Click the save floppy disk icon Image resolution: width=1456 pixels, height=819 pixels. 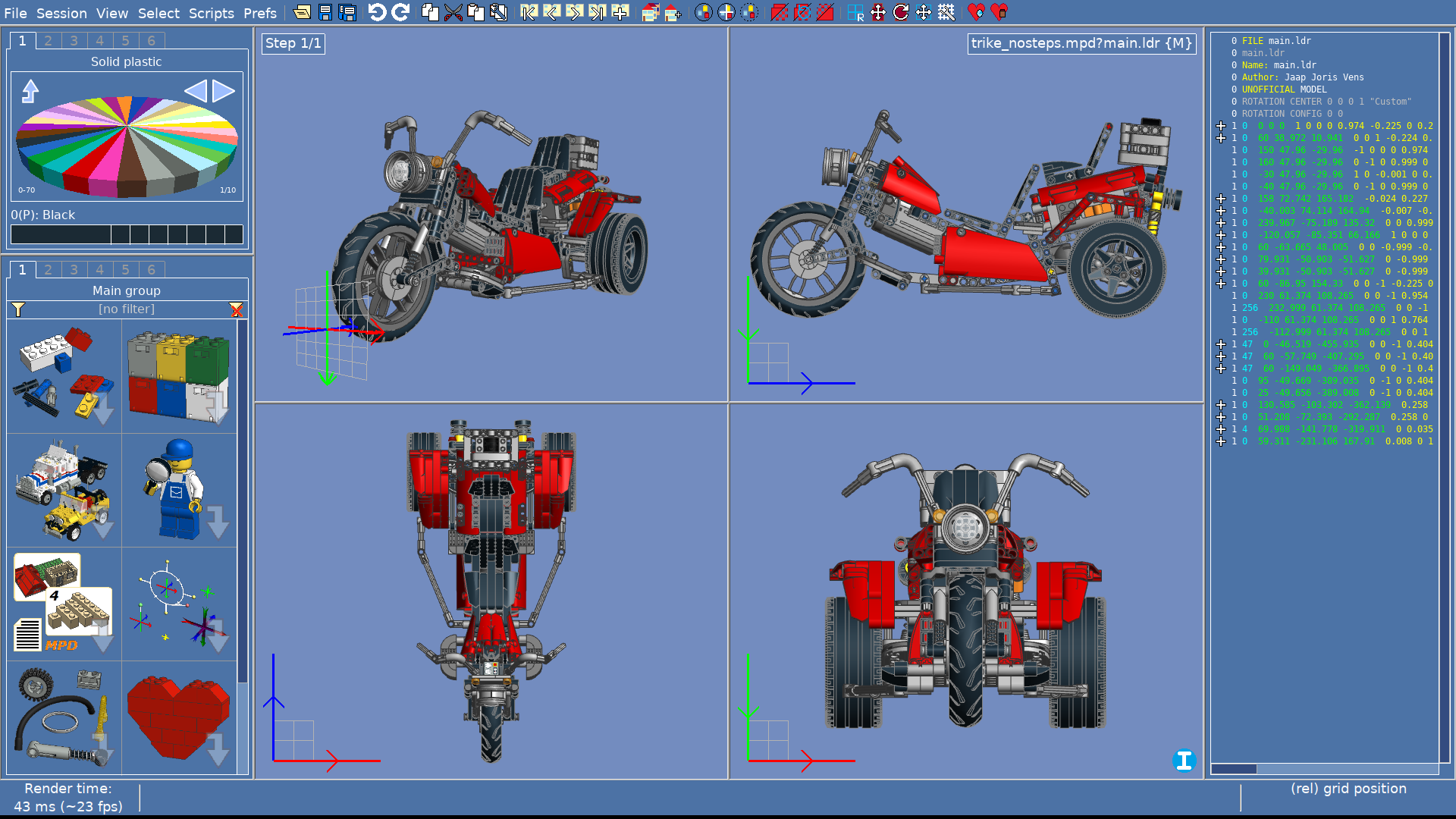(325, 12)
